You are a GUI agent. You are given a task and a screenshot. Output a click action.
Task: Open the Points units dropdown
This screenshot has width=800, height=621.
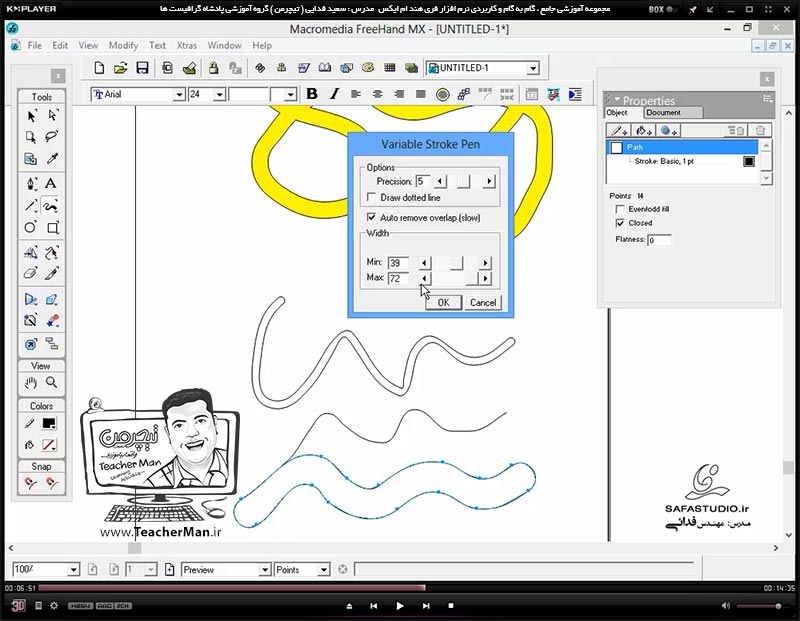[x=323, y=569]
